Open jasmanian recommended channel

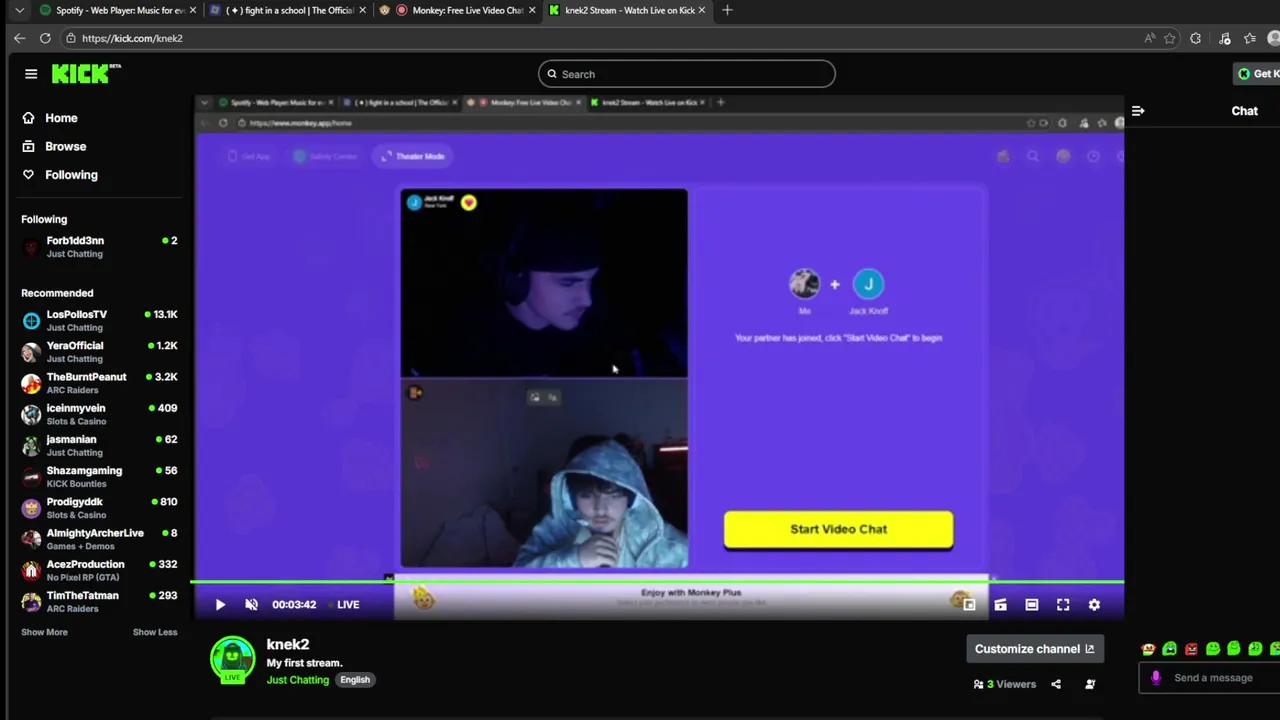click(99, 446)
